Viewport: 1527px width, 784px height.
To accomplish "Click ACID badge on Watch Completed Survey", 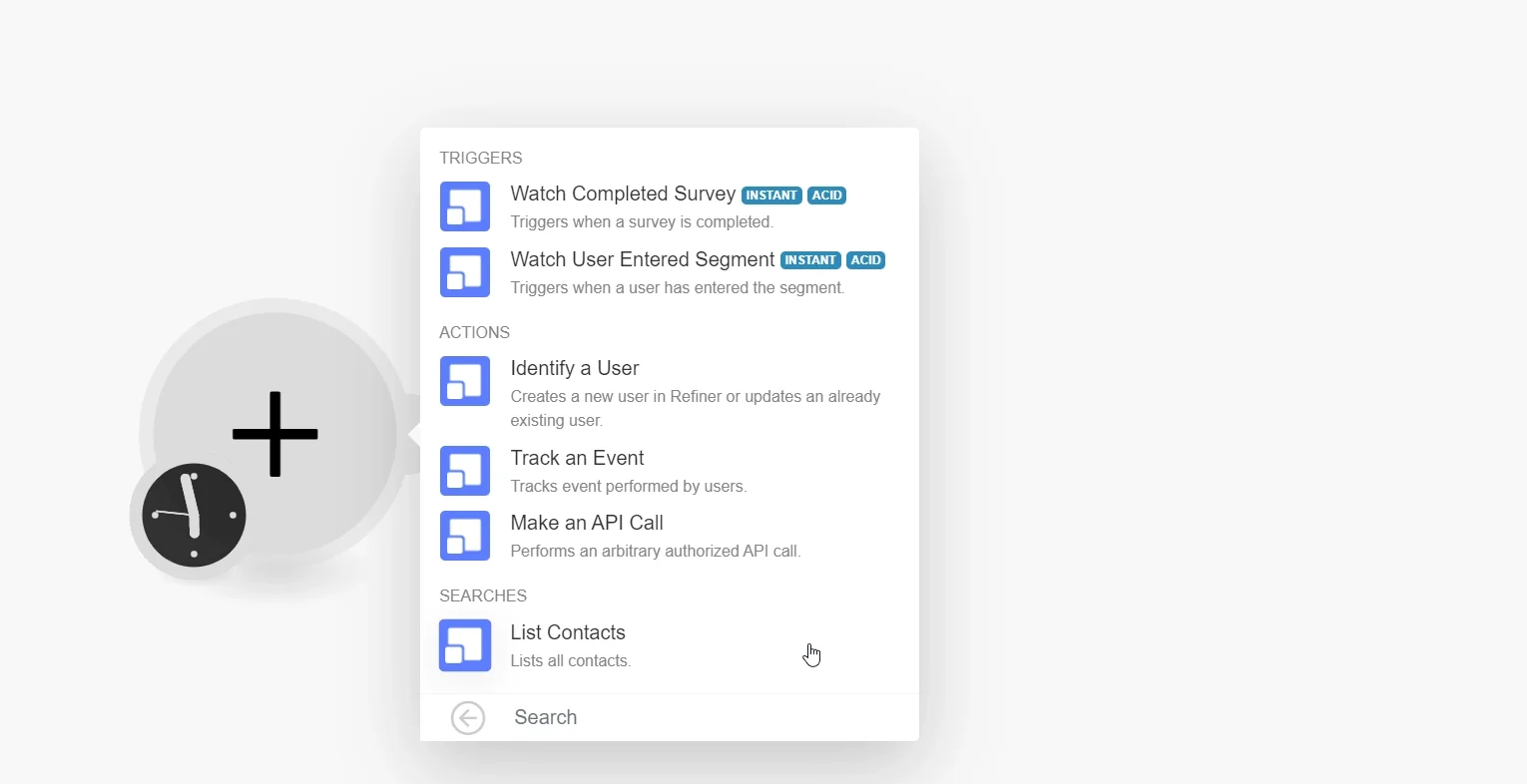I will tap(826, 196).
